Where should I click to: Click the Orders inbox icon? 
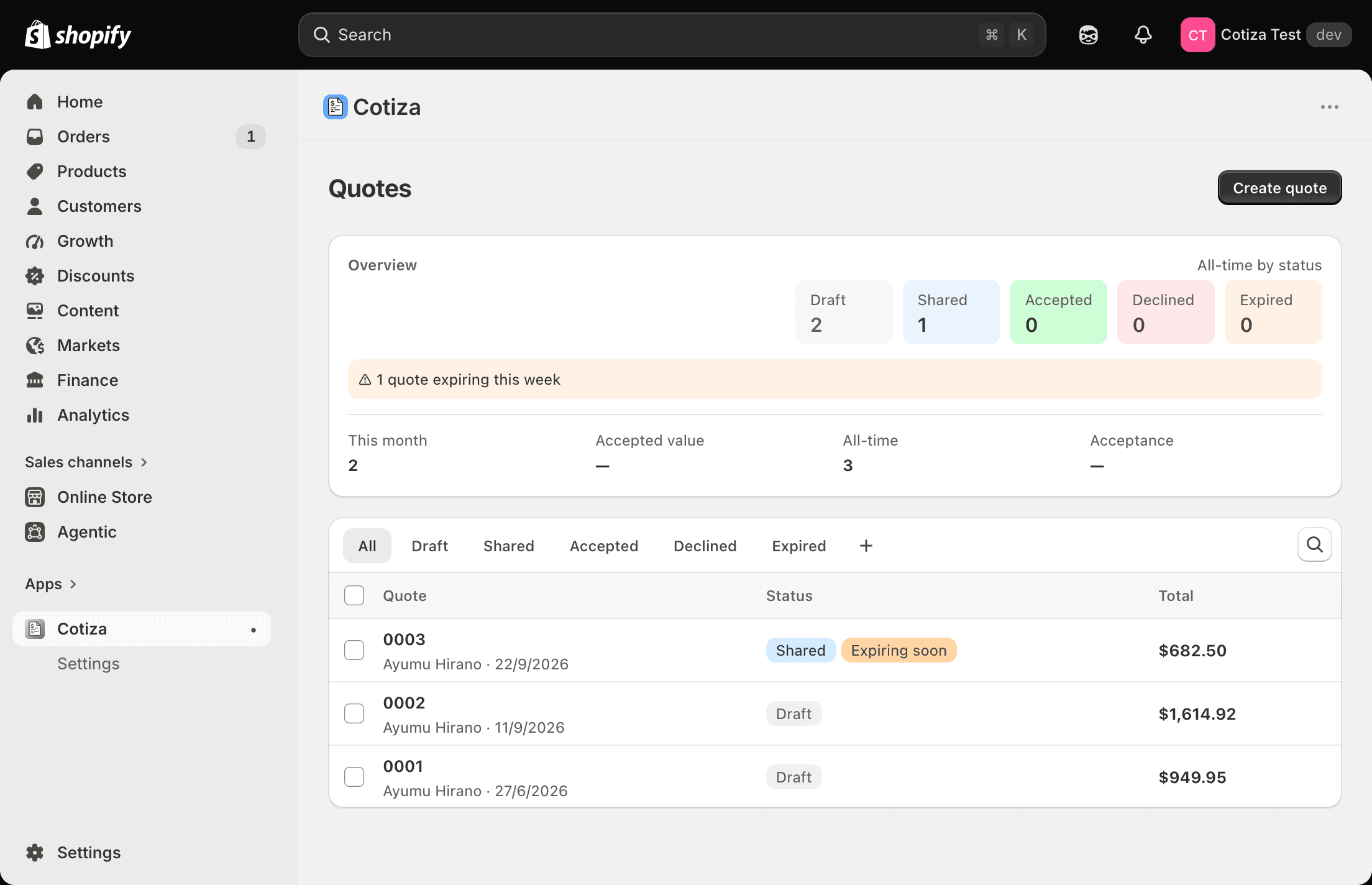(x=35, y=137)
